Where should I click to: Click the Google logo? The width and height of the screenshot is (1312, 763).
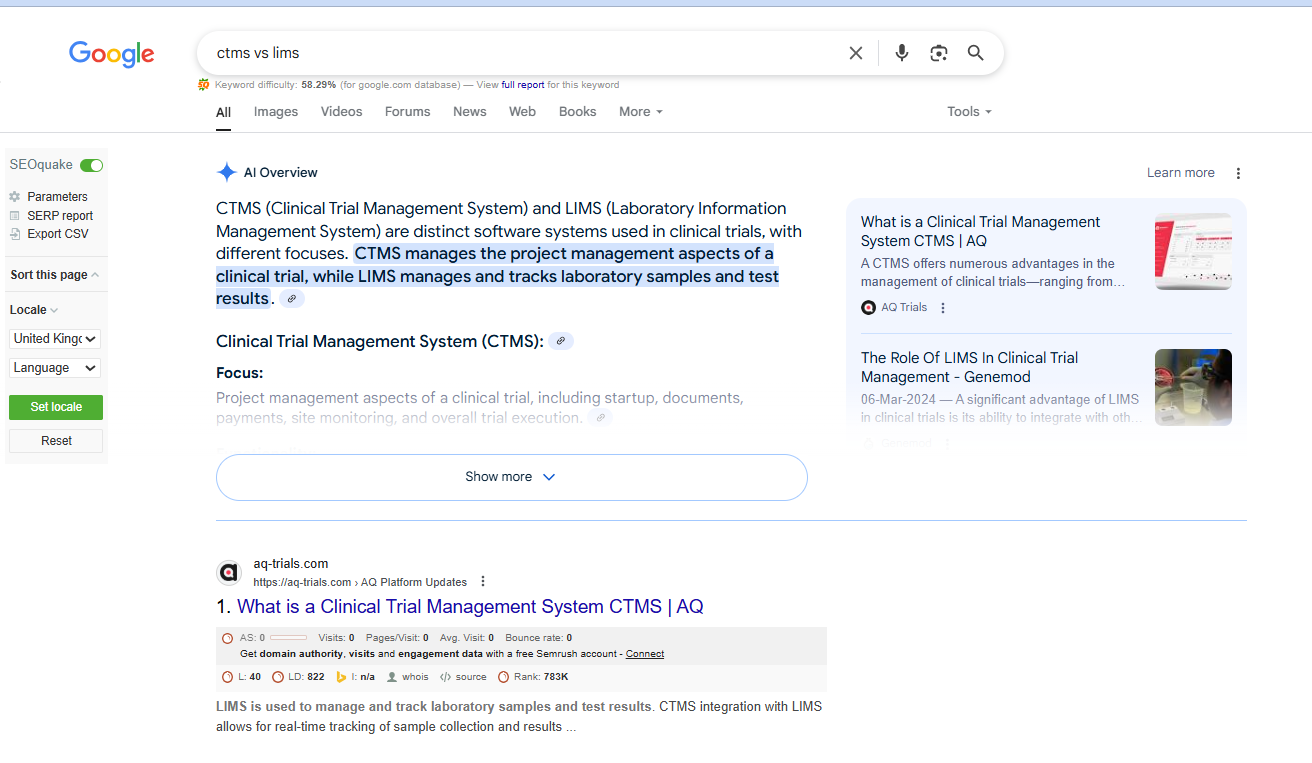point(111,54)
